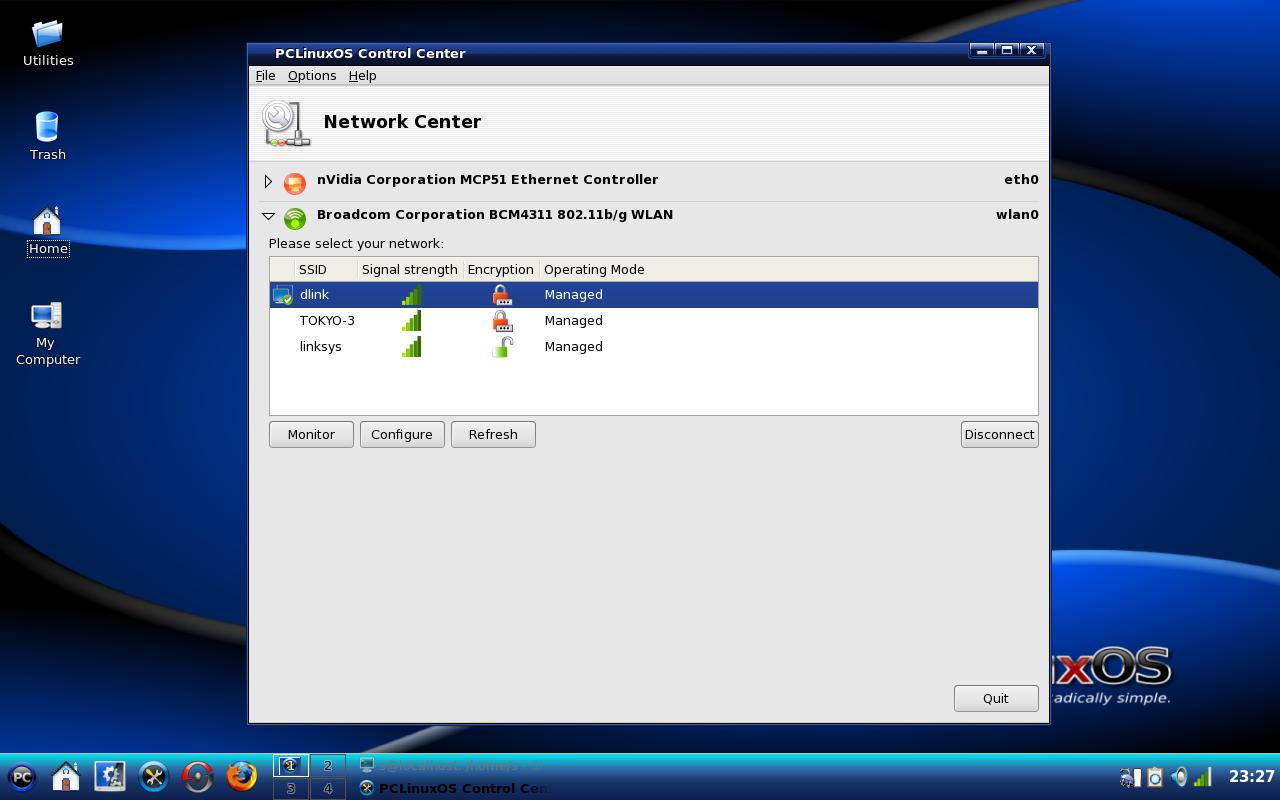Open the Home desktop icon
This screenshot has width=1280, height=800.
click(48, 231)
